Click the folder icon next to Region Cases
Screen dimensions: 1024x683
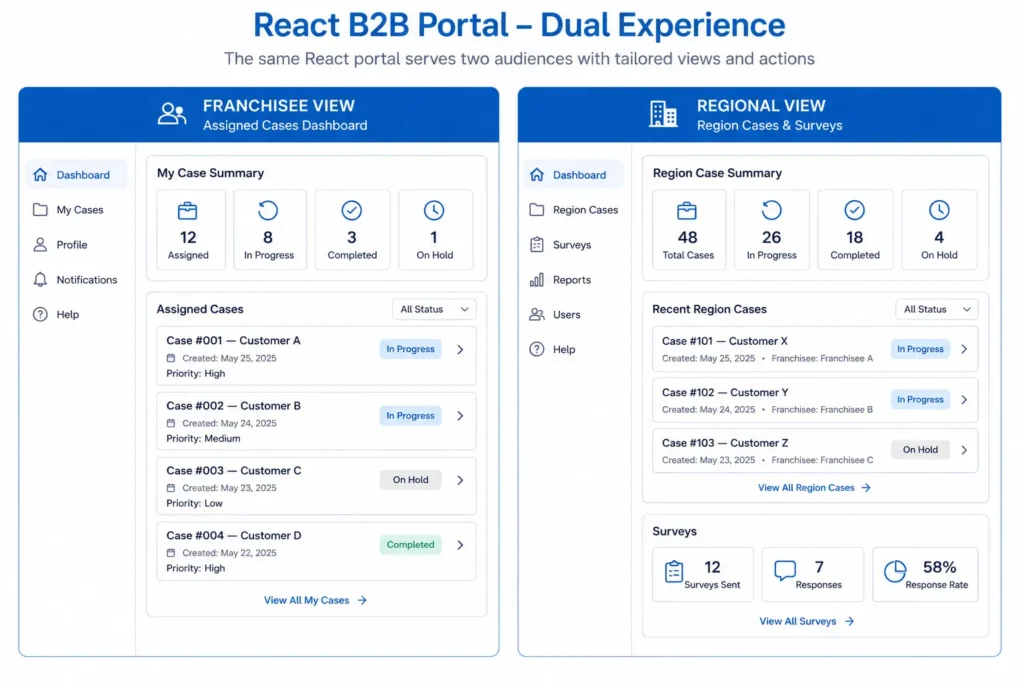(537, 210)
